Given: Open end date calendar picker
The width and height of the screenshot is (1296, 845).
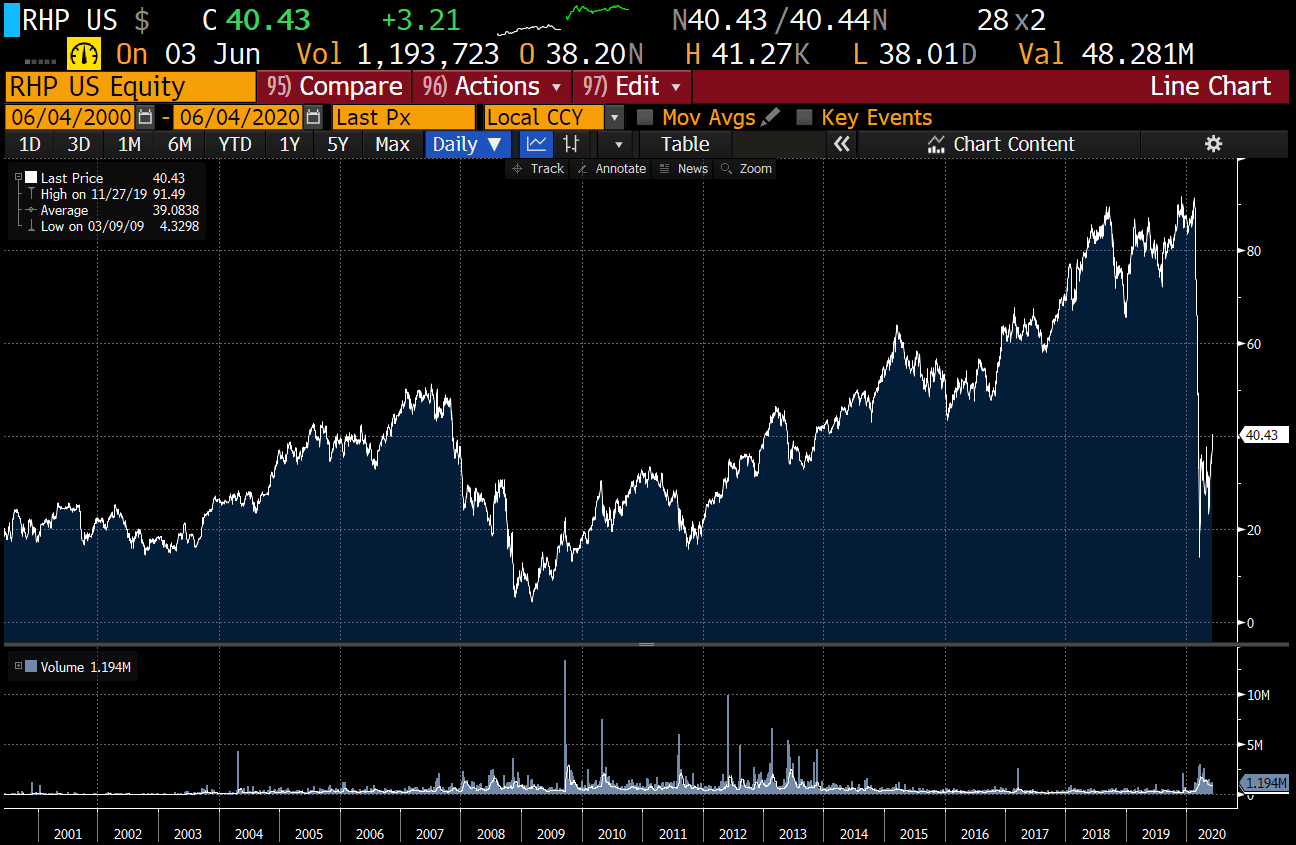Looking at the screenshot, I should (x=313, y=117).
